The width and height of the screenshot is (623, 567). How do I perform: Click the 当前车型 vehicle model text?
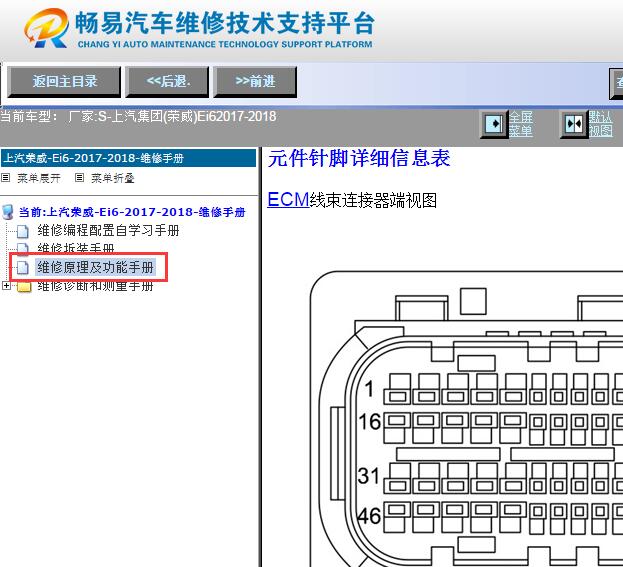pos(138,116)
